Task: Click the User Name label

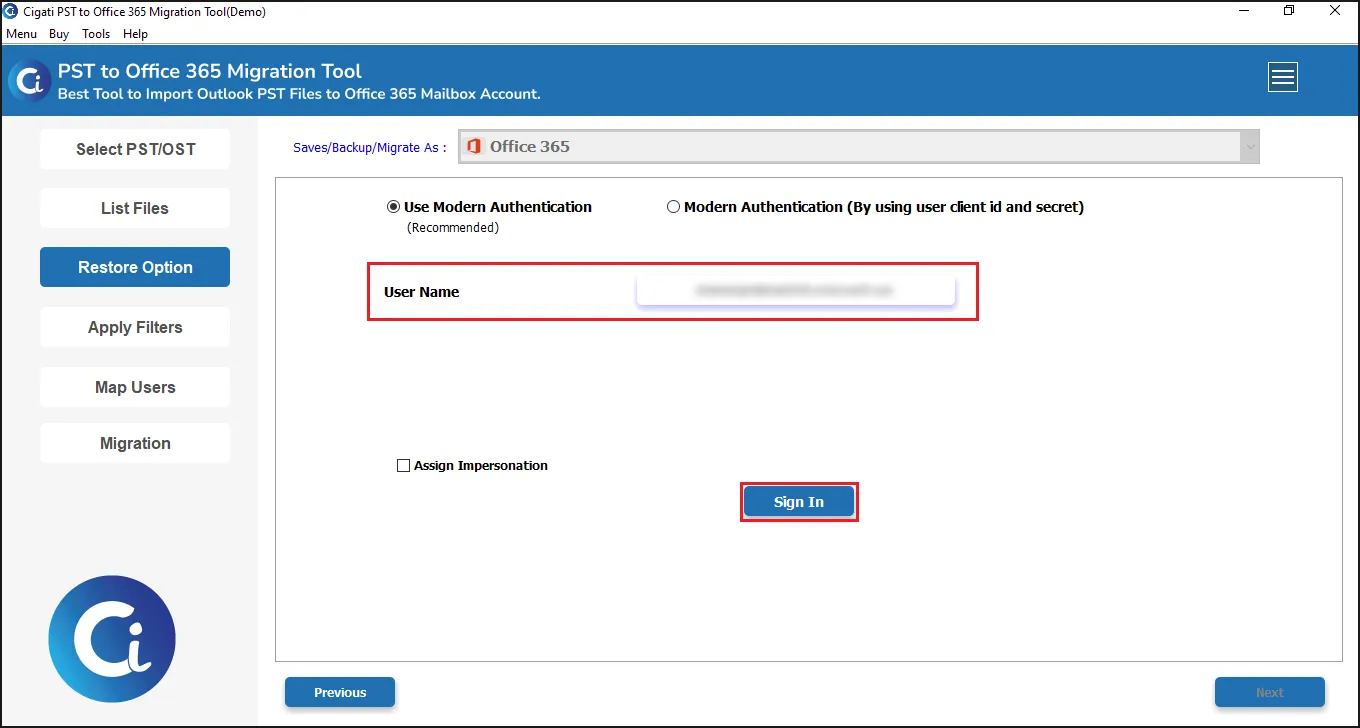Action: coord(422,292)
